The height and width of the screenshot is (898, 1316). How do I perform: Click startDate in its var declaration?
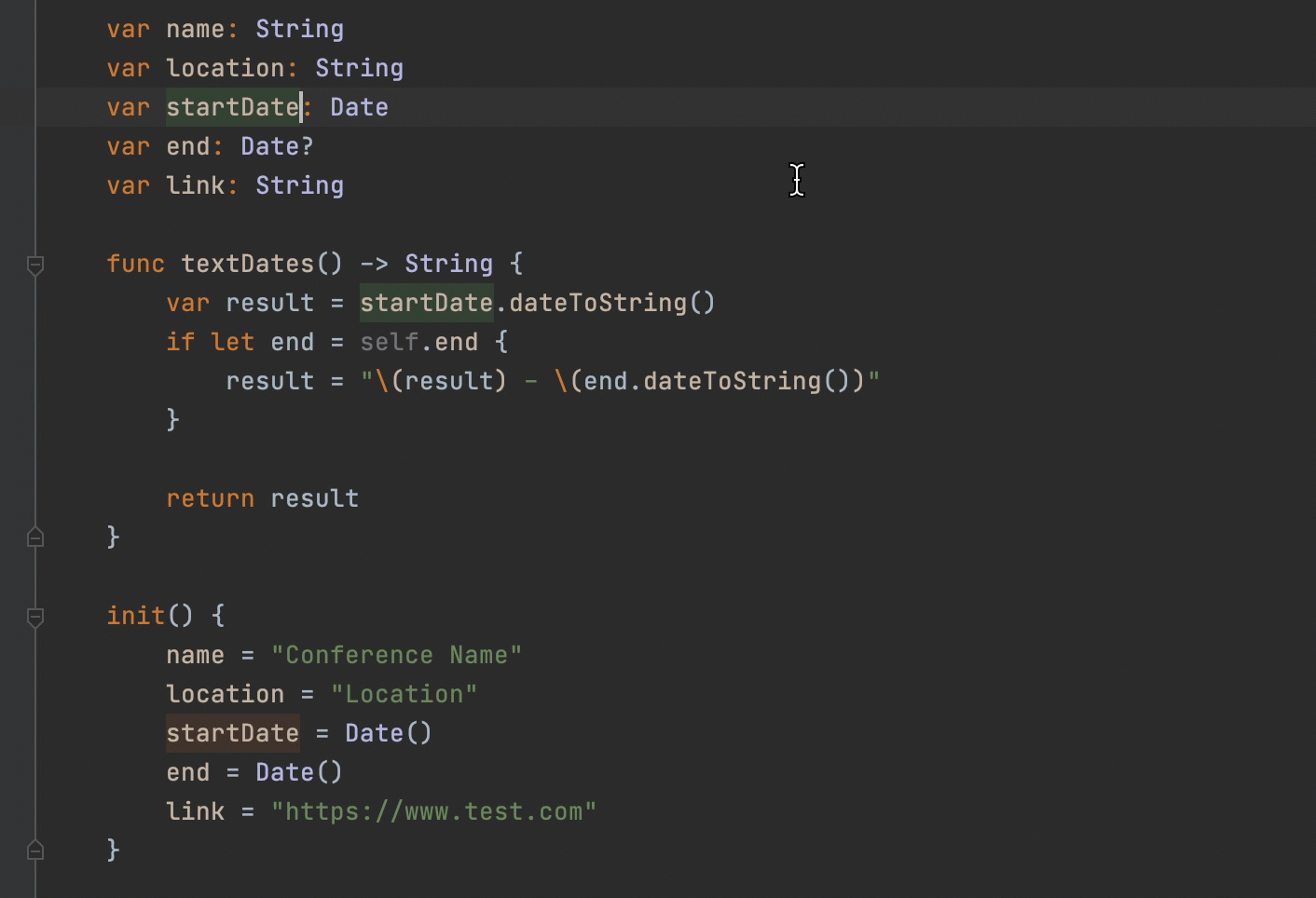[232, 107]
